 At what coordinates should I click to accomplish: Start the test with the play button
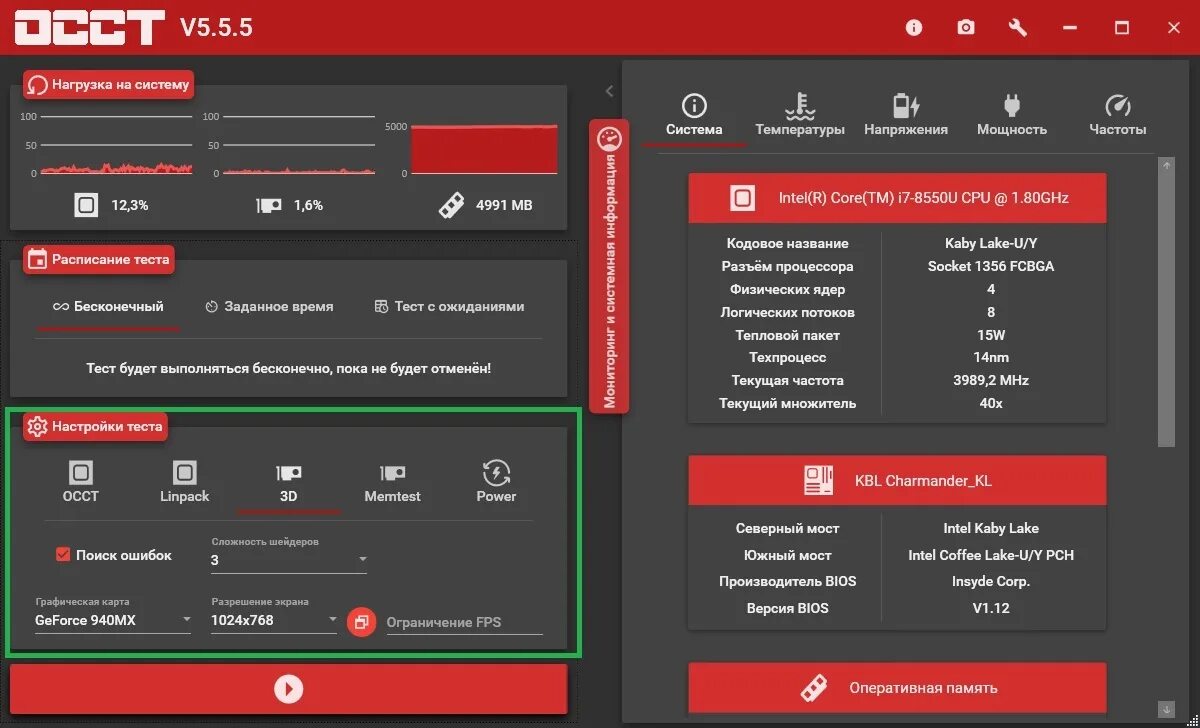pos(288,689)
